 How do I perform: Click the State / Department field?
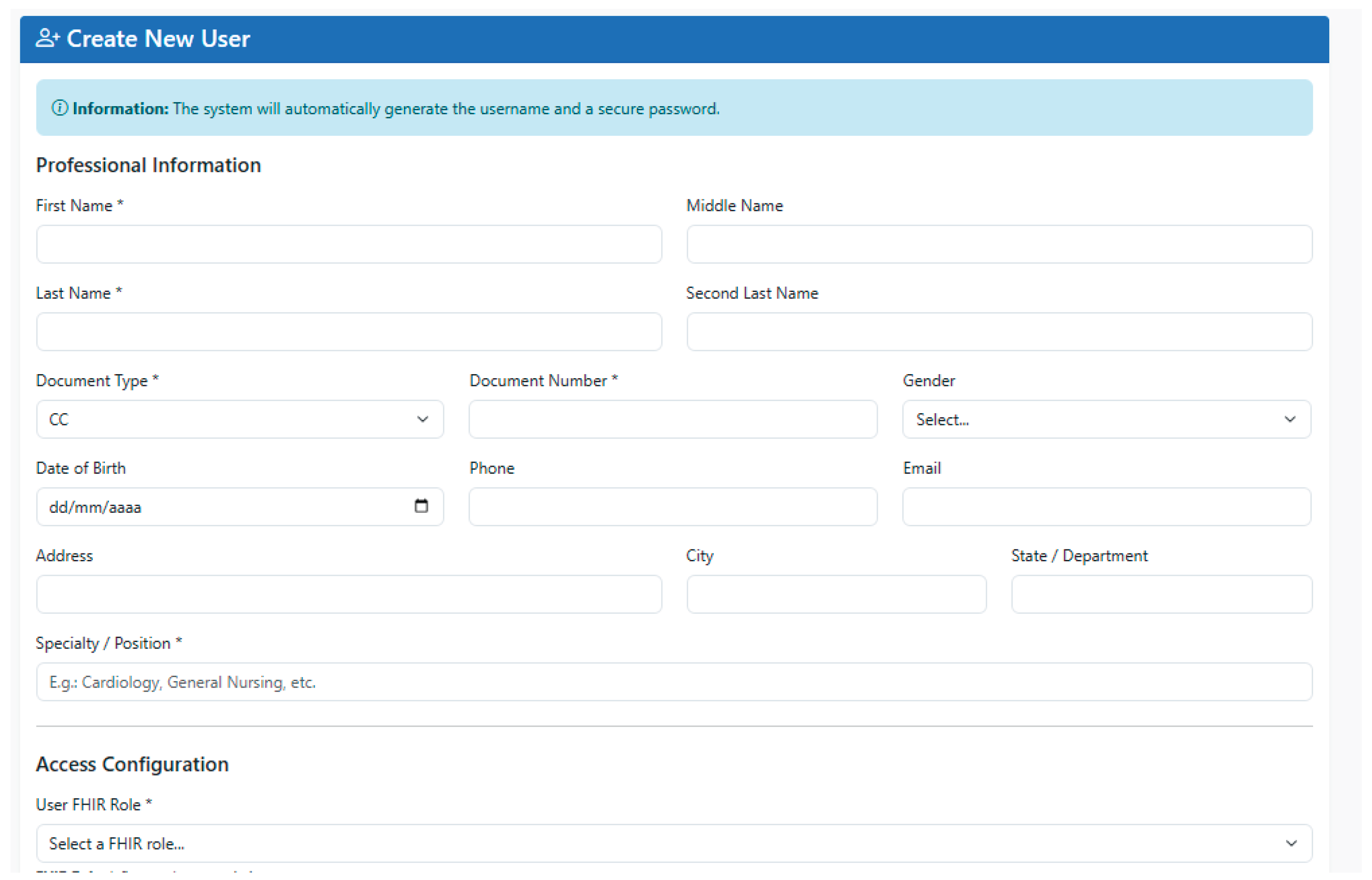(x=1162, y=594)
